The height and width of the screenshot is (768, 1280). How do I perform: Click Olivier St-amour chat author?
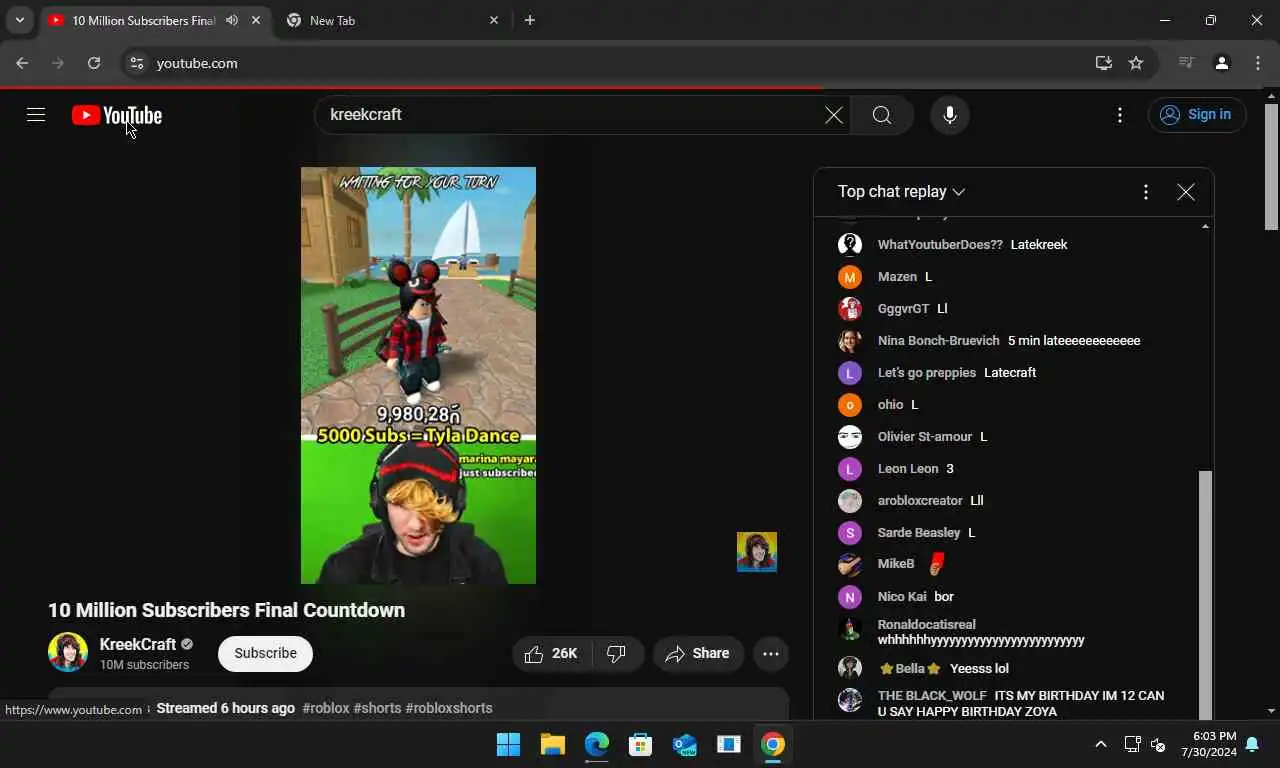(925, 437)
